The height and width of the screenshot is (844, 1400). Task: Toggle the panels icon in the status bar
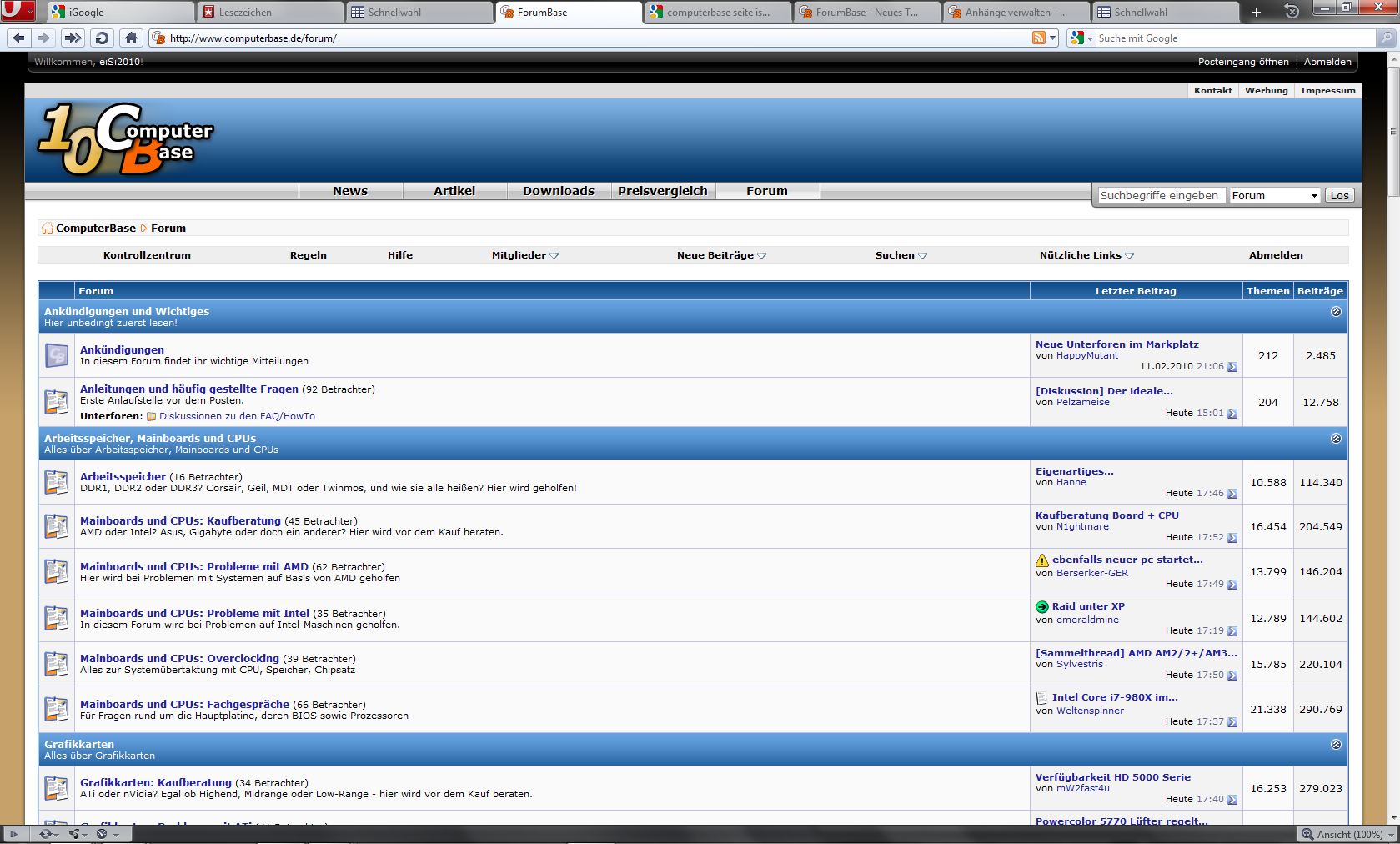click(13, 834)
